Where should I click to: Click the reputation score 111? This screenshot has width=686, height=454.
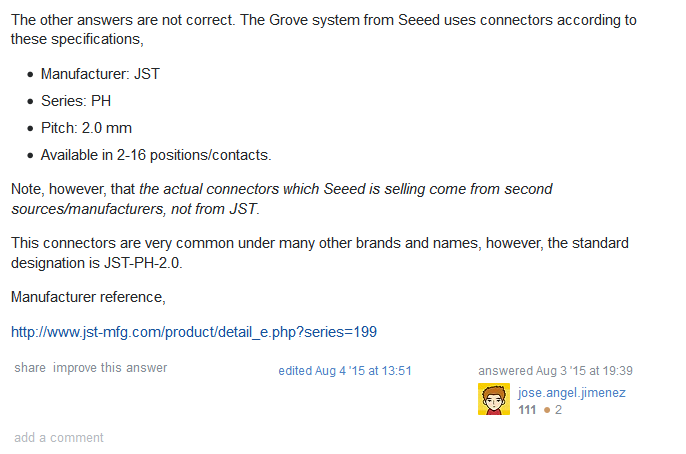[x=527, y=410]
